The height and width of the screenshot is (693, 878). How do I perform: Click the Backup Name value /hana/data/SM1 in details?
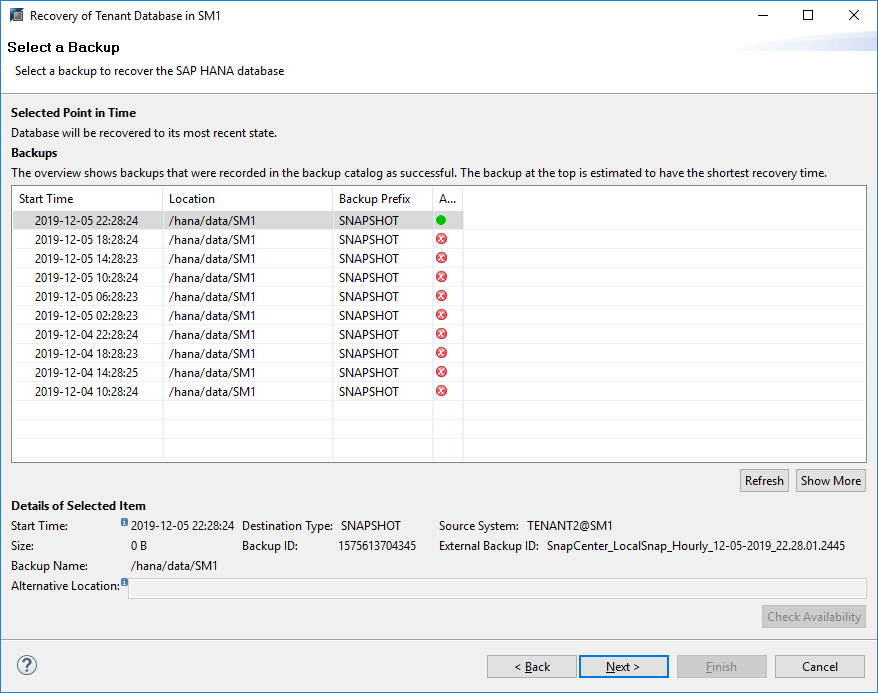(x=174, y=566)
